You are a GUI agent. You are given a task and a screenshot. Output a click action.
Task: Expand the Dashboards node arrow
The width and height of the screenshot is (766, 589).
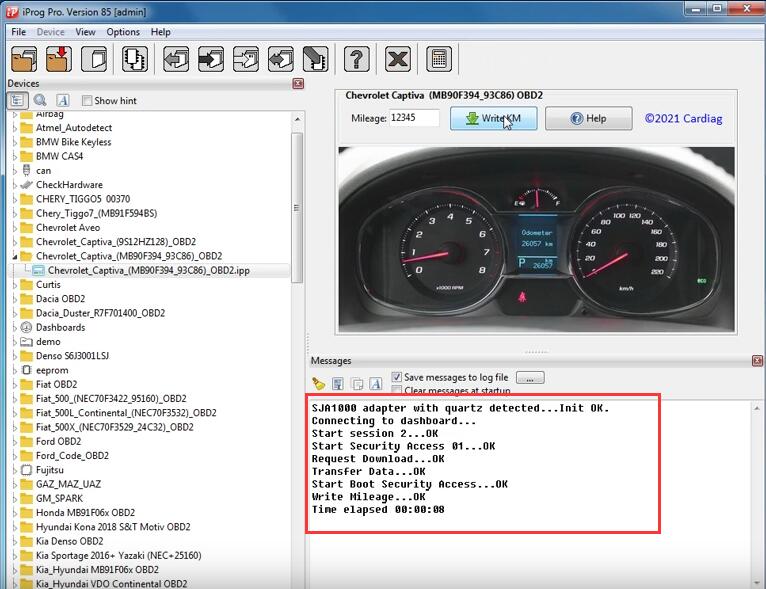click(15, 327)
